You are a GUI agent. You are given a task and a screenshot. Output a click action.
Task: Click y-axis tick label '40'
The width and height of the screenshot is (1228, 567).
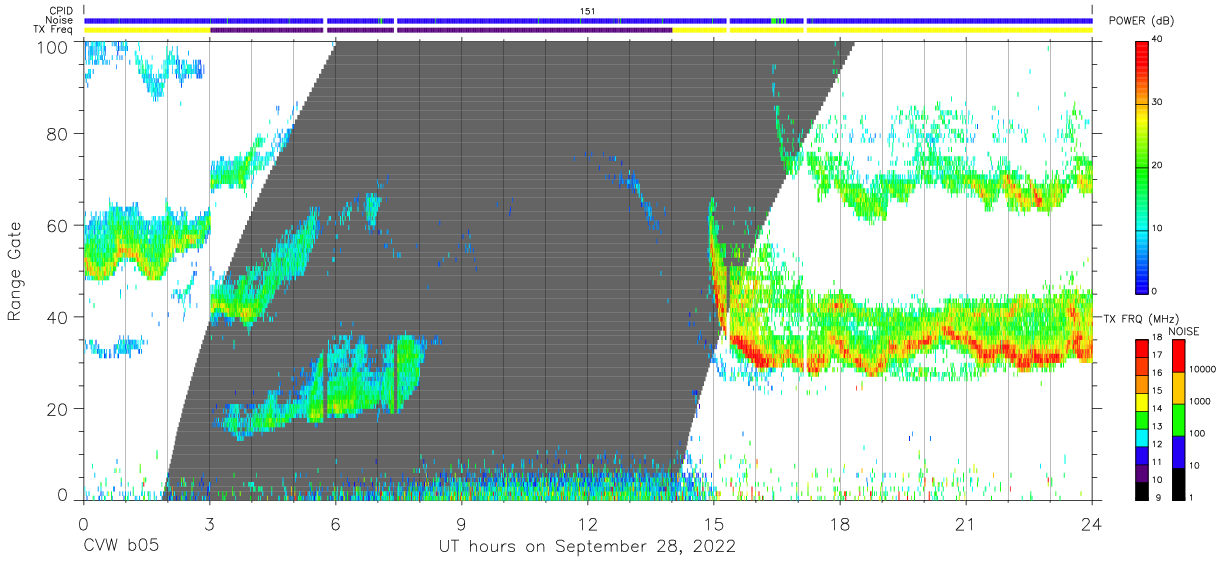[59, 317]
